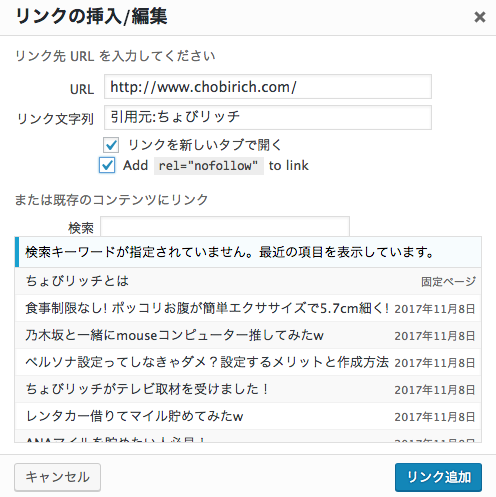Pick ちょびリッチがテレビ取材を受けました entry
The width and height of the screenshot is (496, 497).
click(x=248, y=389)
